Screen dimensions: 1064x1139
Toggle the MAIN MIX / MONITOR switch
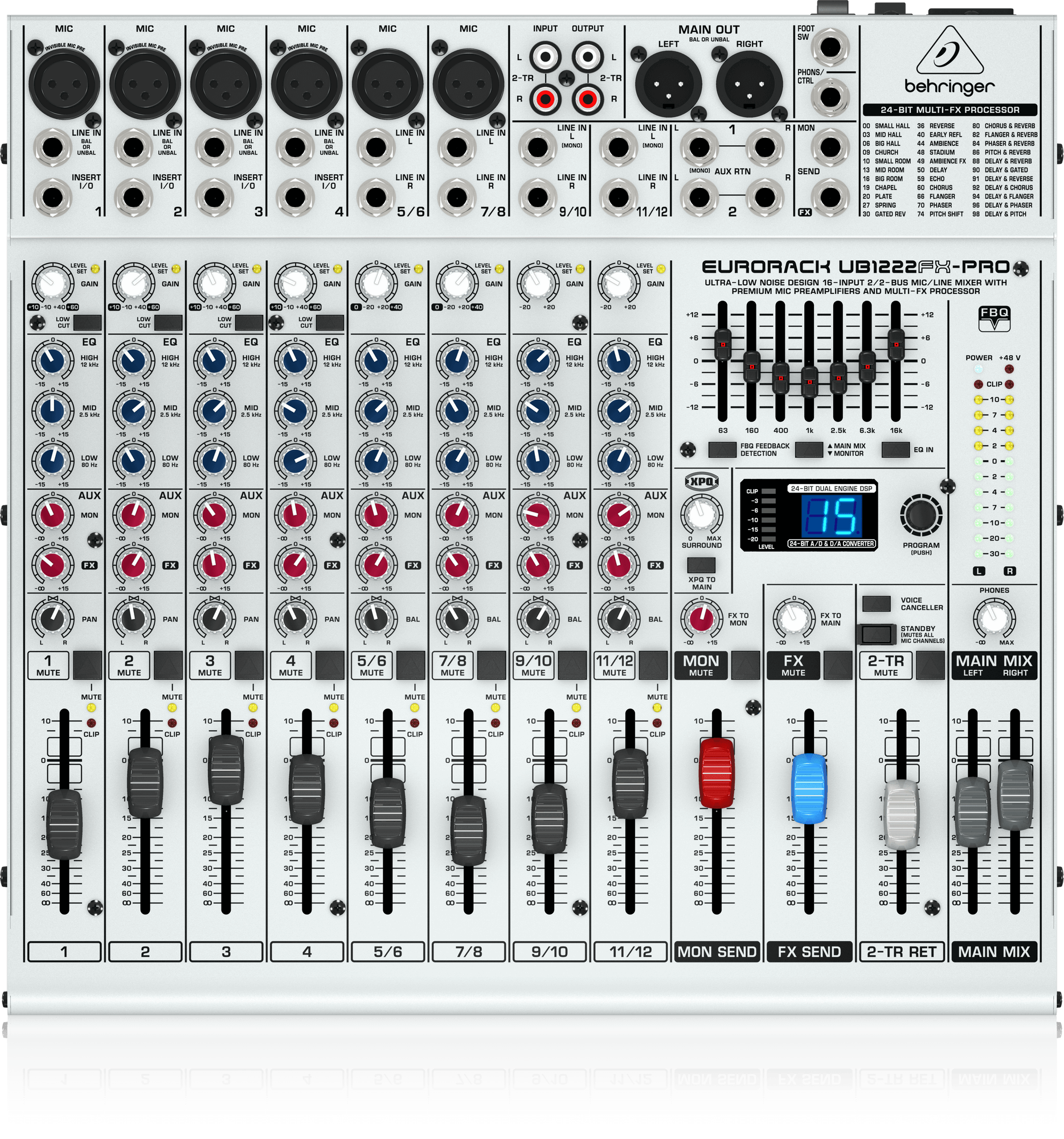pos(809,450)
